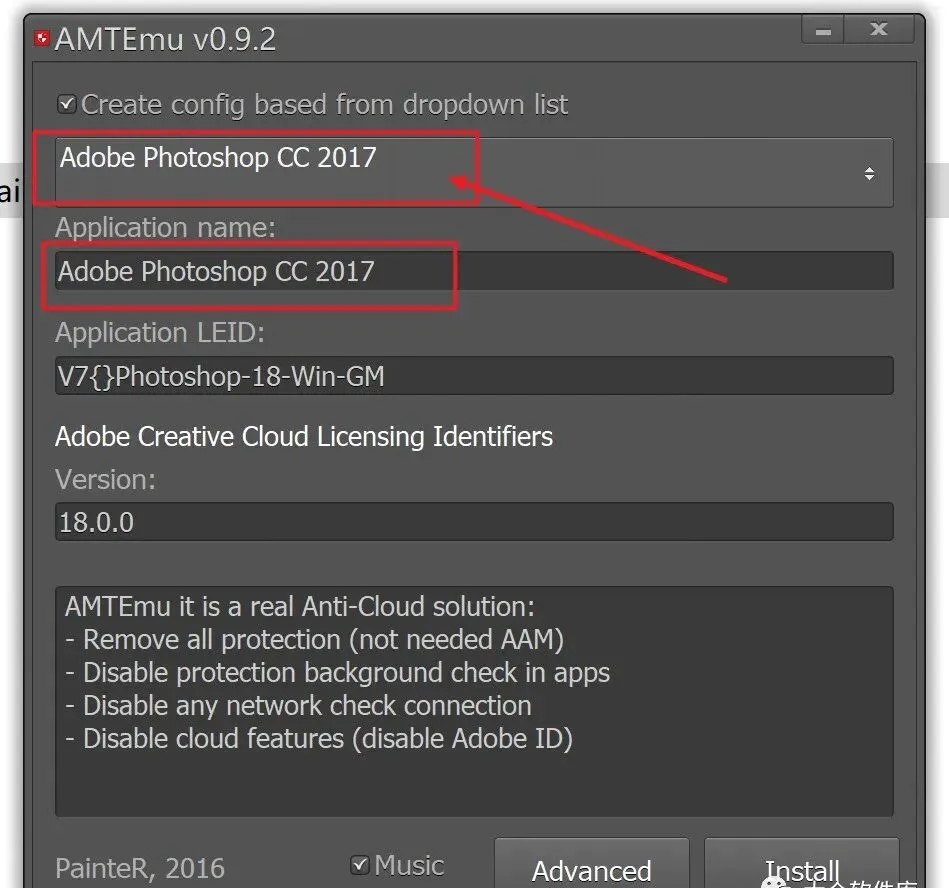Click the AMTEmu title bar app icon

43,39
